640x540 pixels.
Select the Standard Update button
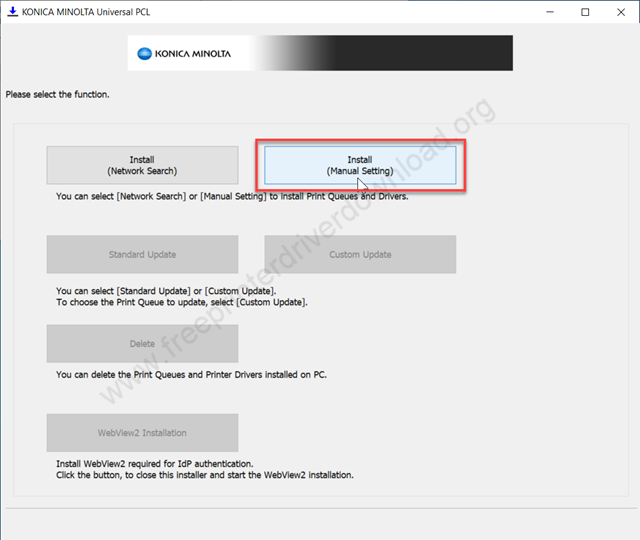click(x=142, y=254)
